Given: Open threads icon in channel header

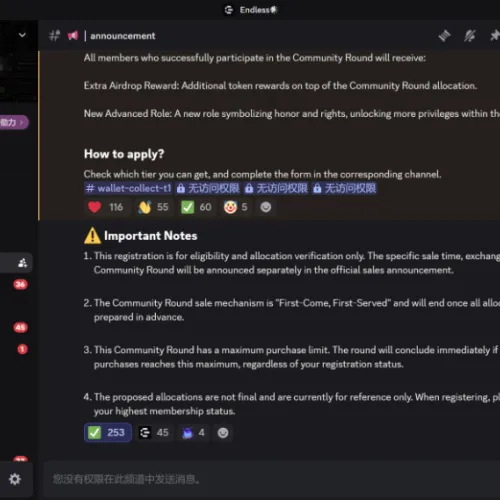Looking at the screenshot, I should (444, 36).
